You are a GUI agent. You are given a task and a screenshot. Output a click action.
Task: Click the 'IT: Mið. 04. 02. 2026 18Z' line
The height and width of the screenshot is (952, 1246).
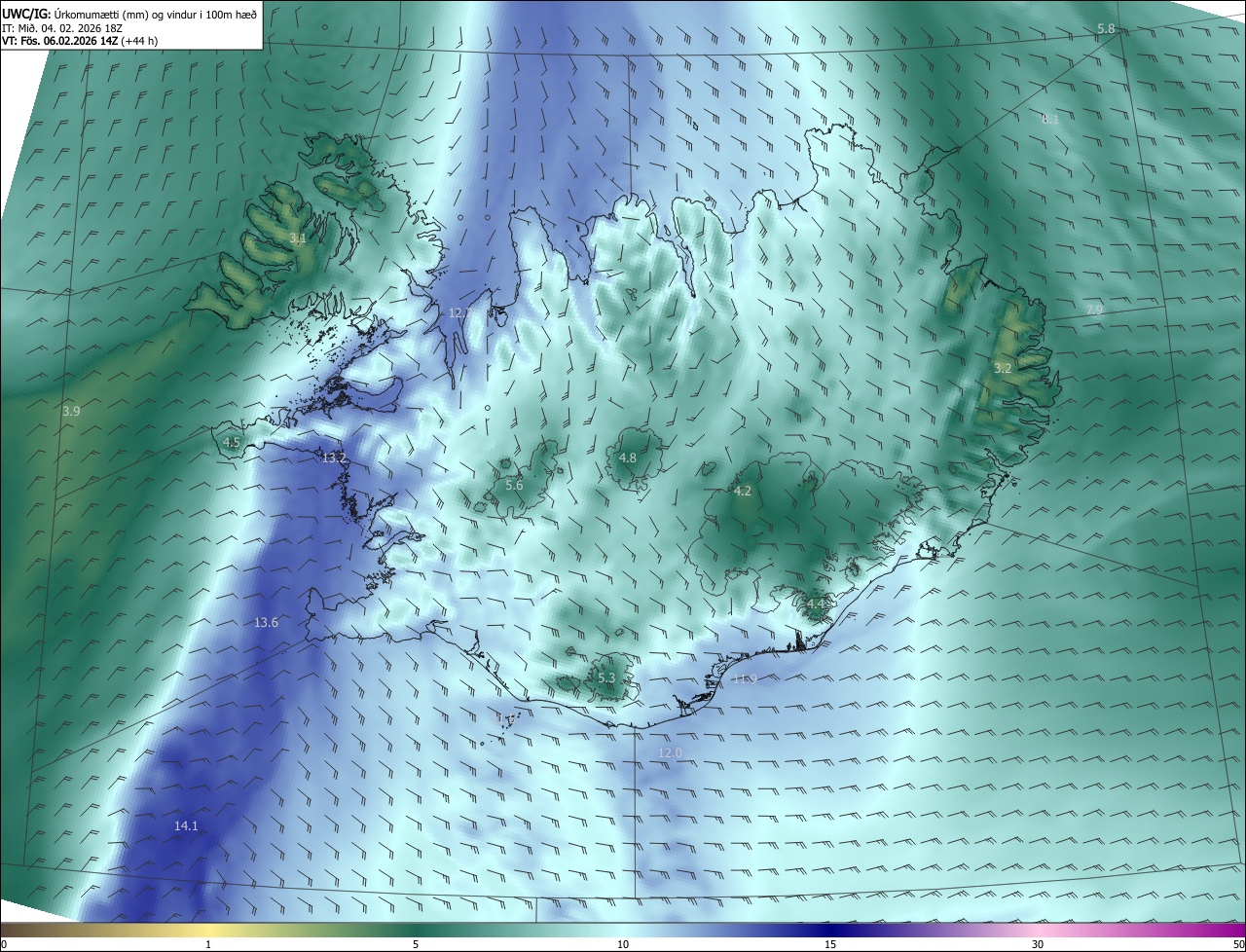point(62,28)
